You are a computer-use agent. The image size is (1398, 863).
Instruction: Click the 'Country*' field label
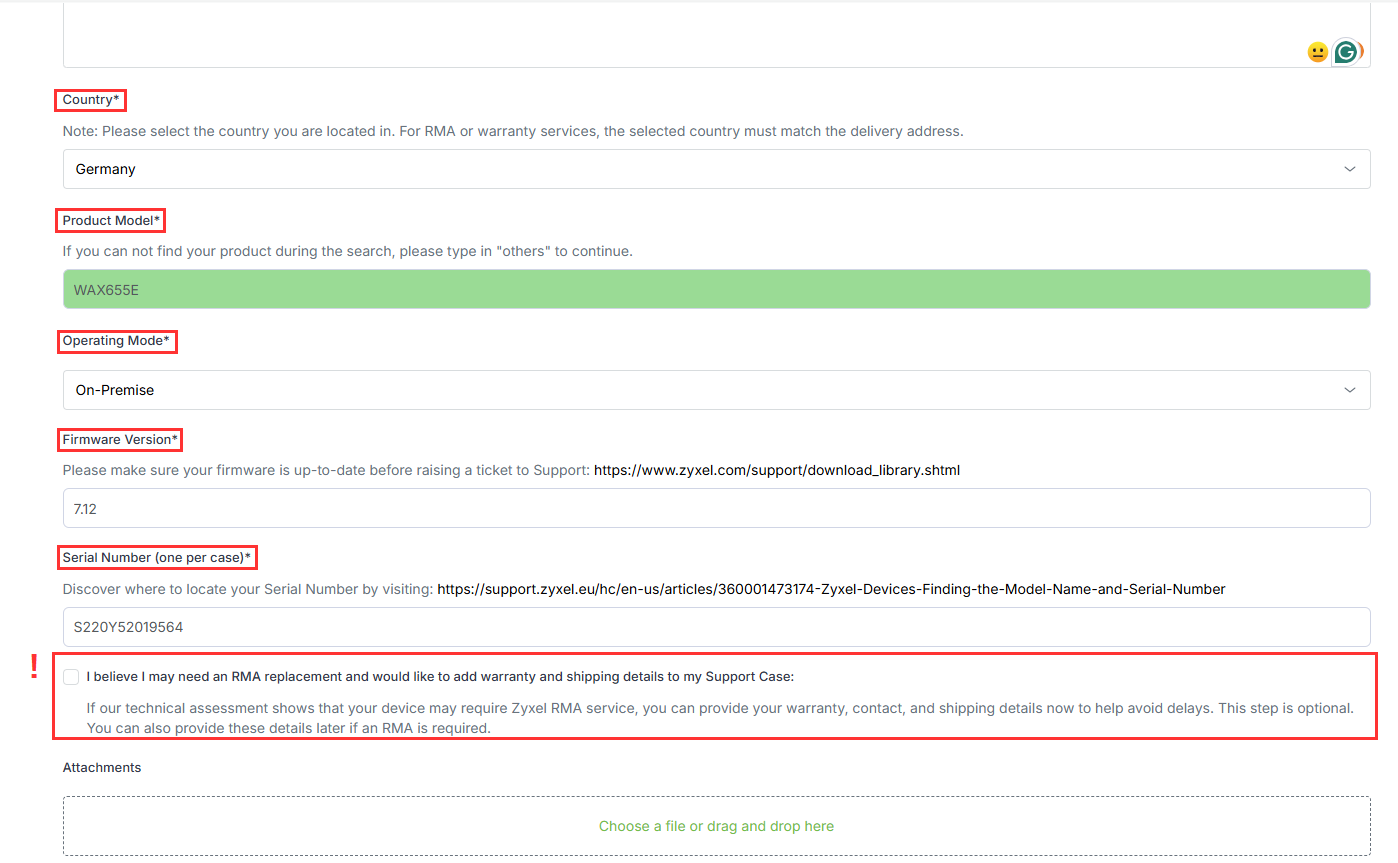point(91,100)
